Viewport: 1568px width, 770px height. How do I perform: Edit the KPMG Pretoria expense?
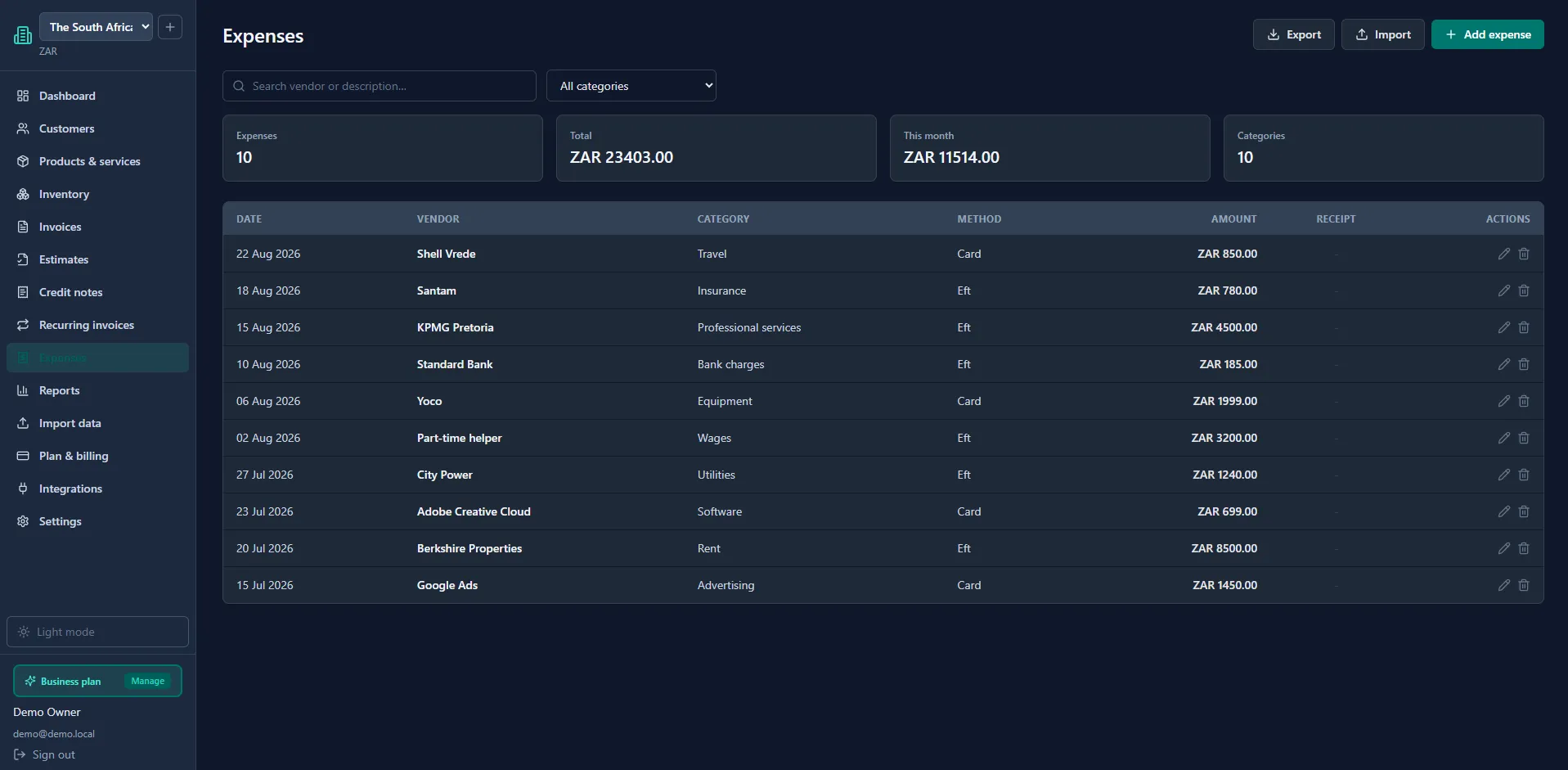point(1503,327)
